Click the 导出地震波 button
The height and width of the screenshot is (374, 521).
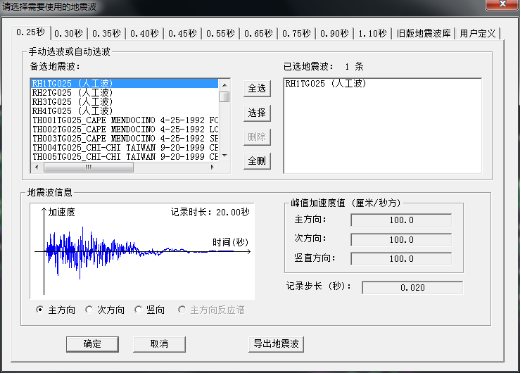(x=276, y=344)
